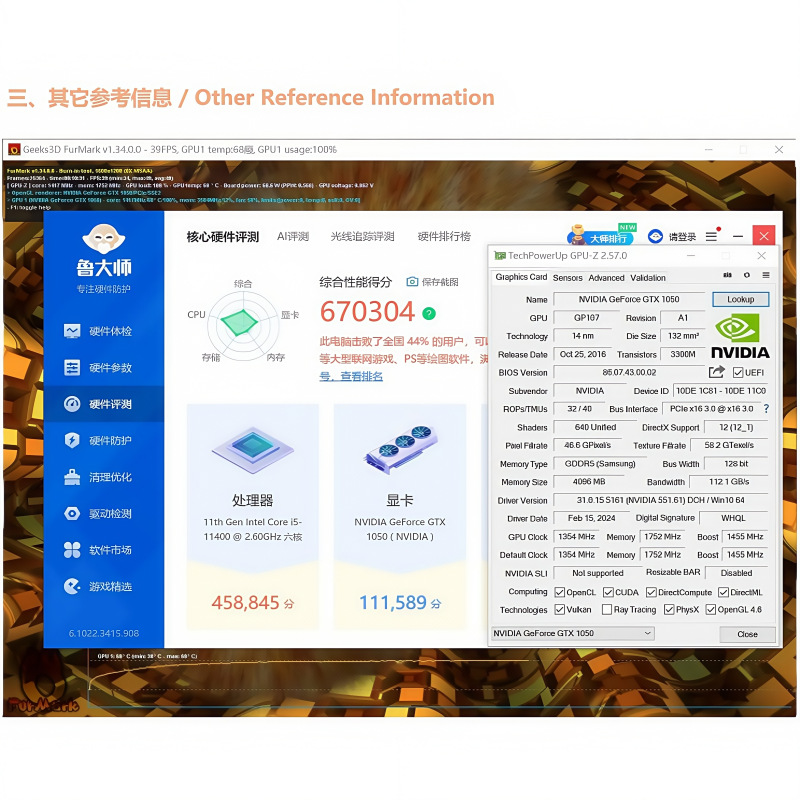The image size is (800, 800).
Task: Toggle the DirectML checkbox
Action: tap(723, 592)
